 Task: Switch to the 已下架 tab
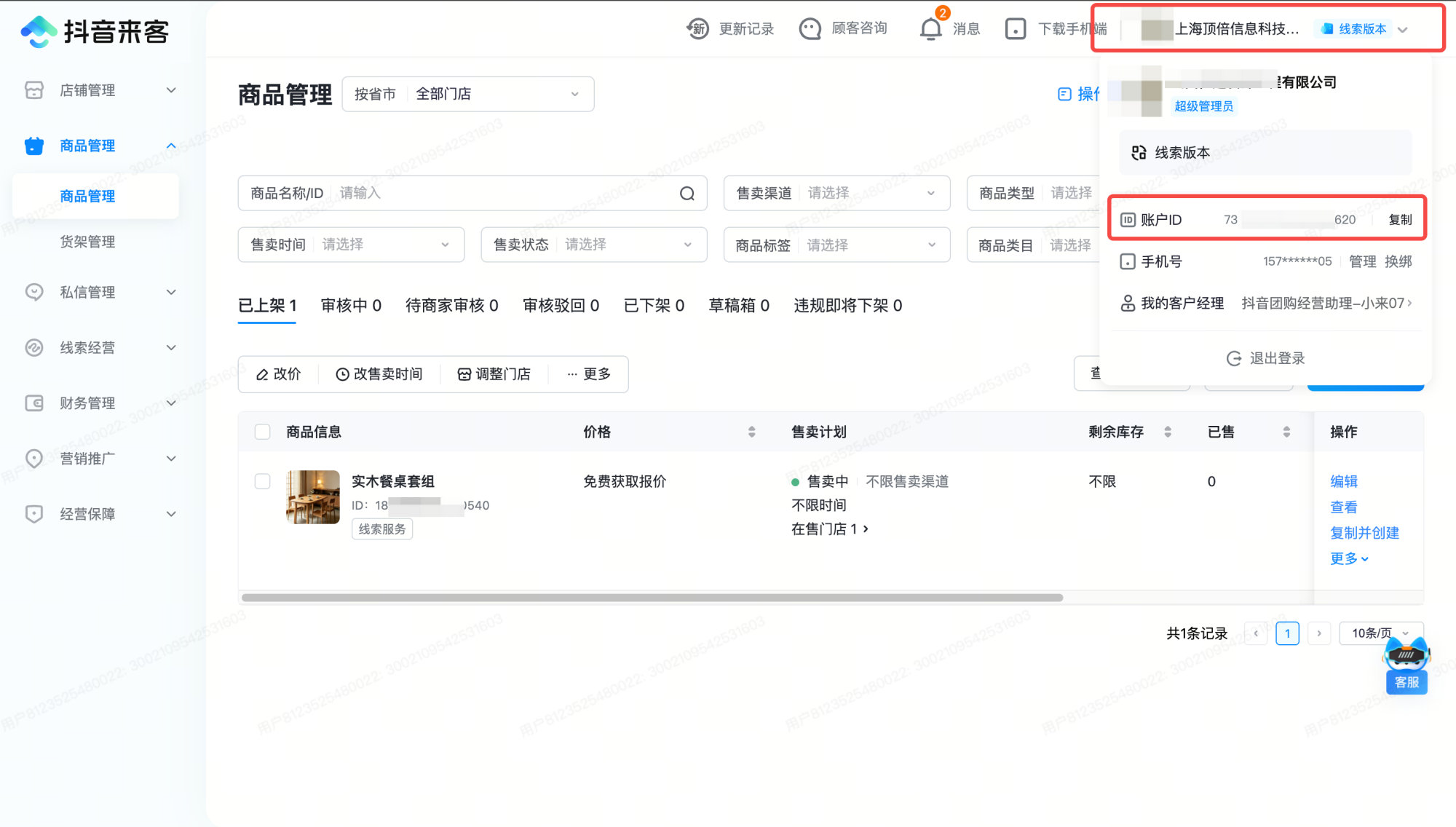[654, 306]
